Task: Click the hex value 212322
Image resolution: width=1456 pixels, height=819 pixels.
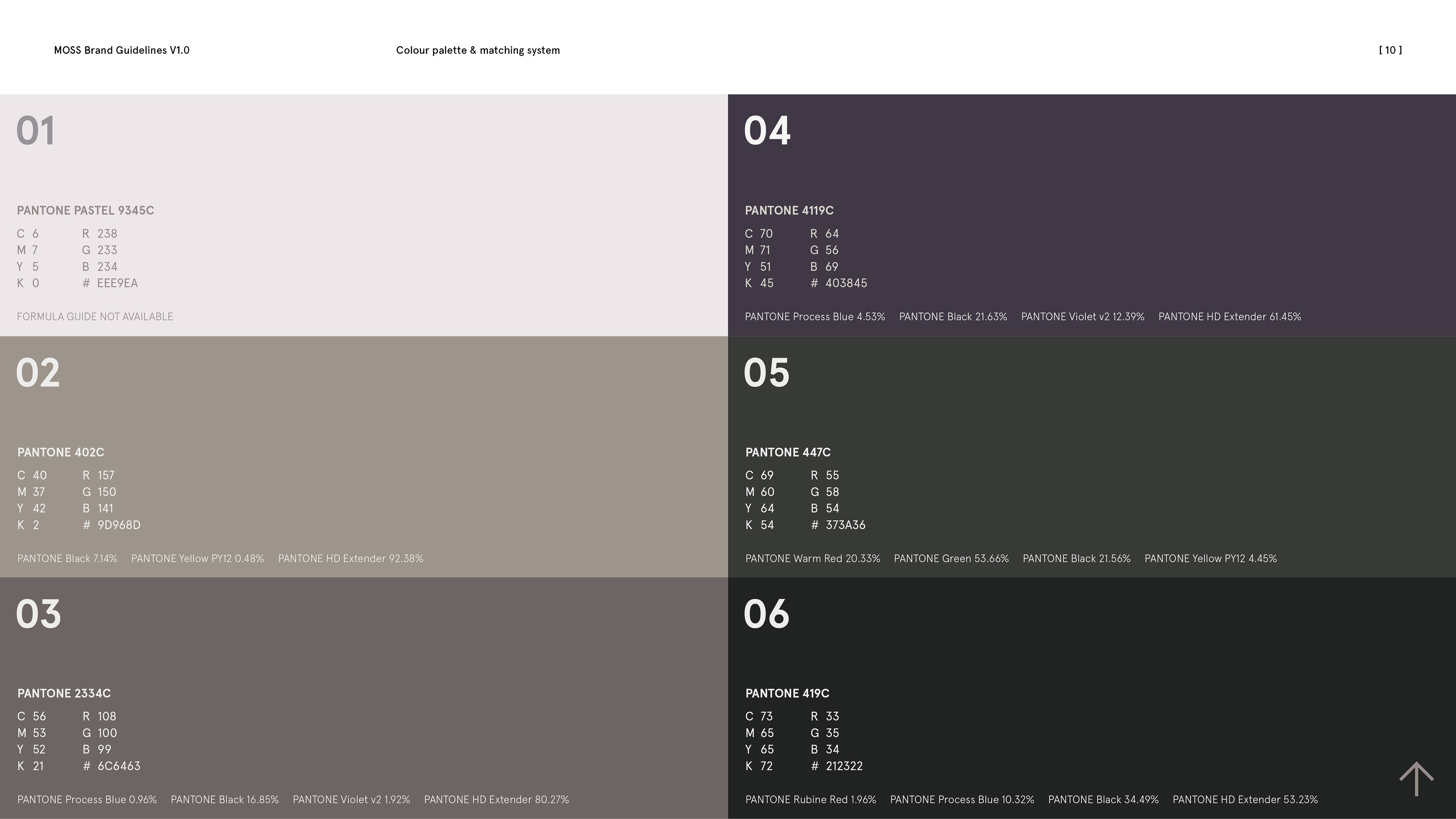Action: pos(844,766)
